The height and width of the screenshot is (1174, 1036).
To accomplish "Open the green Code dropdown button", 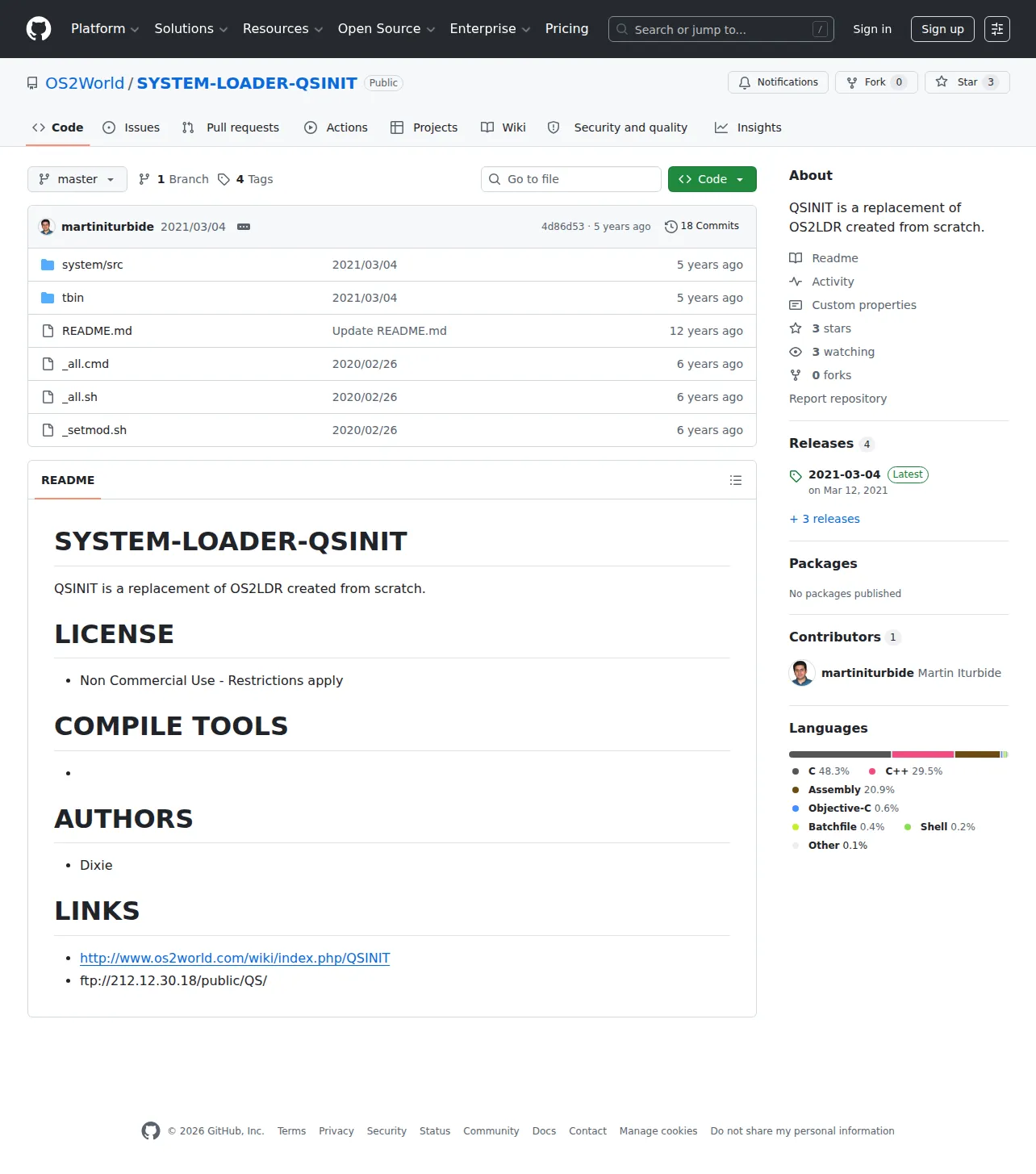I will [x=712, y=179].
